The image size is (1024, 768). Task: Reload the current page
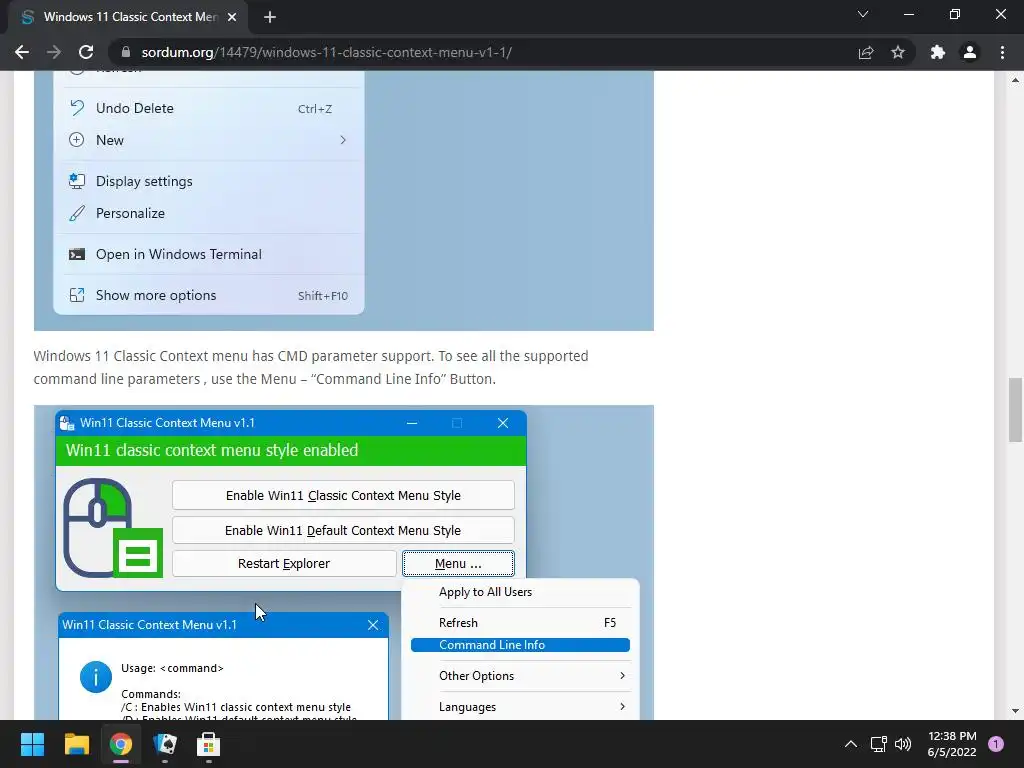(x=86, y=52)
